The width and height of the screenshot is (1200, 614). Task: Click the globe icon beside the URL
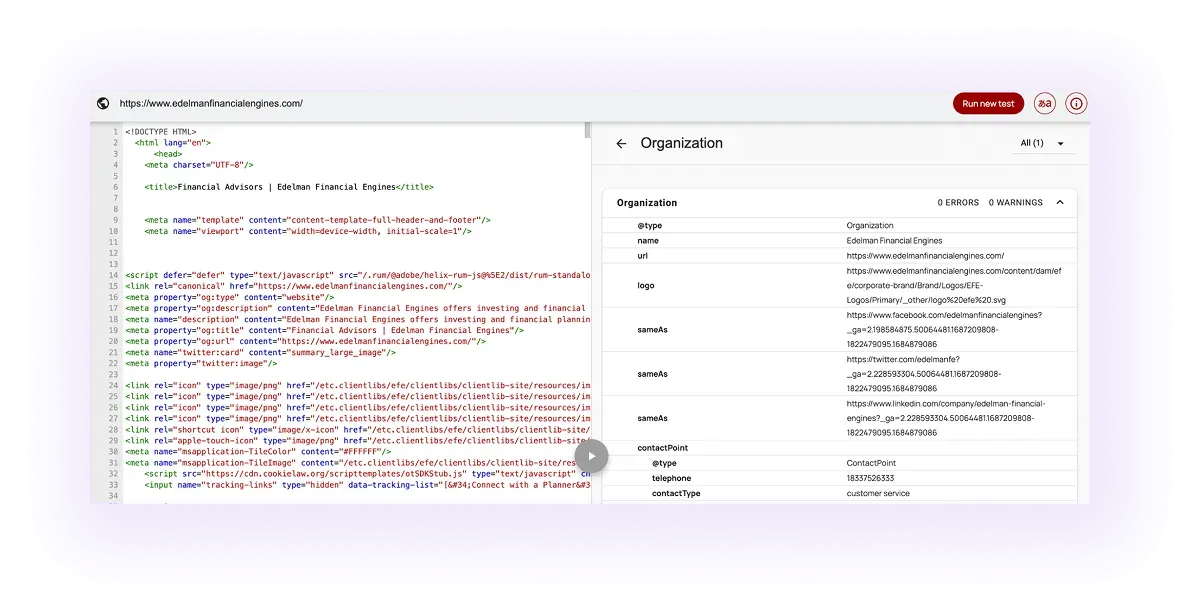point(103,103)
